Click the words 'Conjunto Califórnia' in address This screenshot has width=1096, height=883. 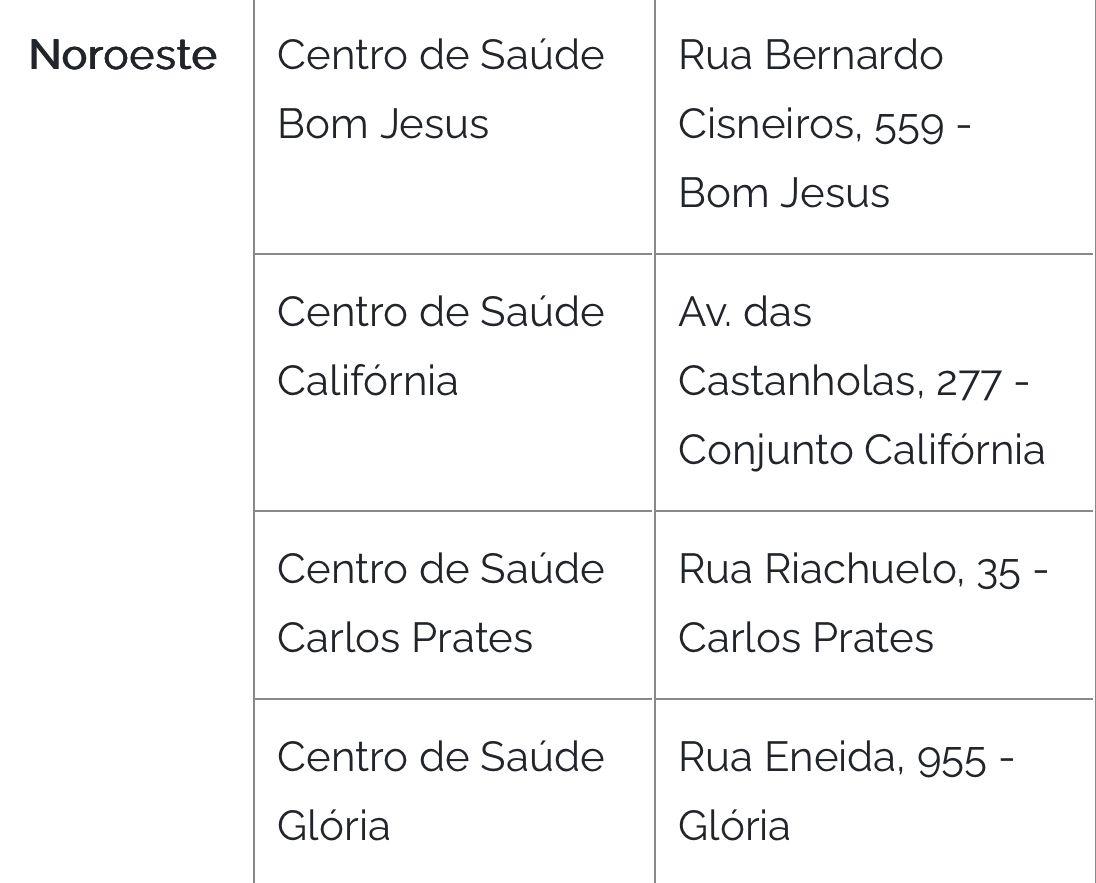pyautogui.click(x=861, y=451)
